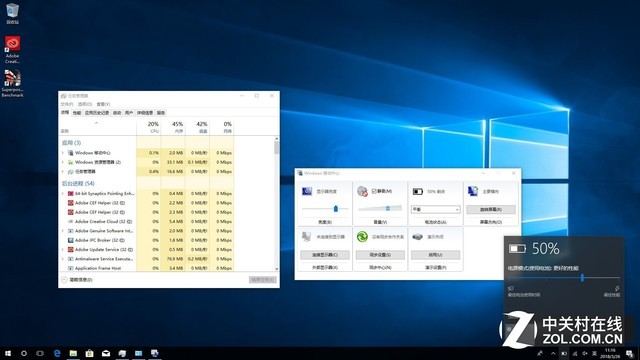Switch to the 应用历史记录 tab
This screenshot has width=640, height=360.
[x=97, y=113]
